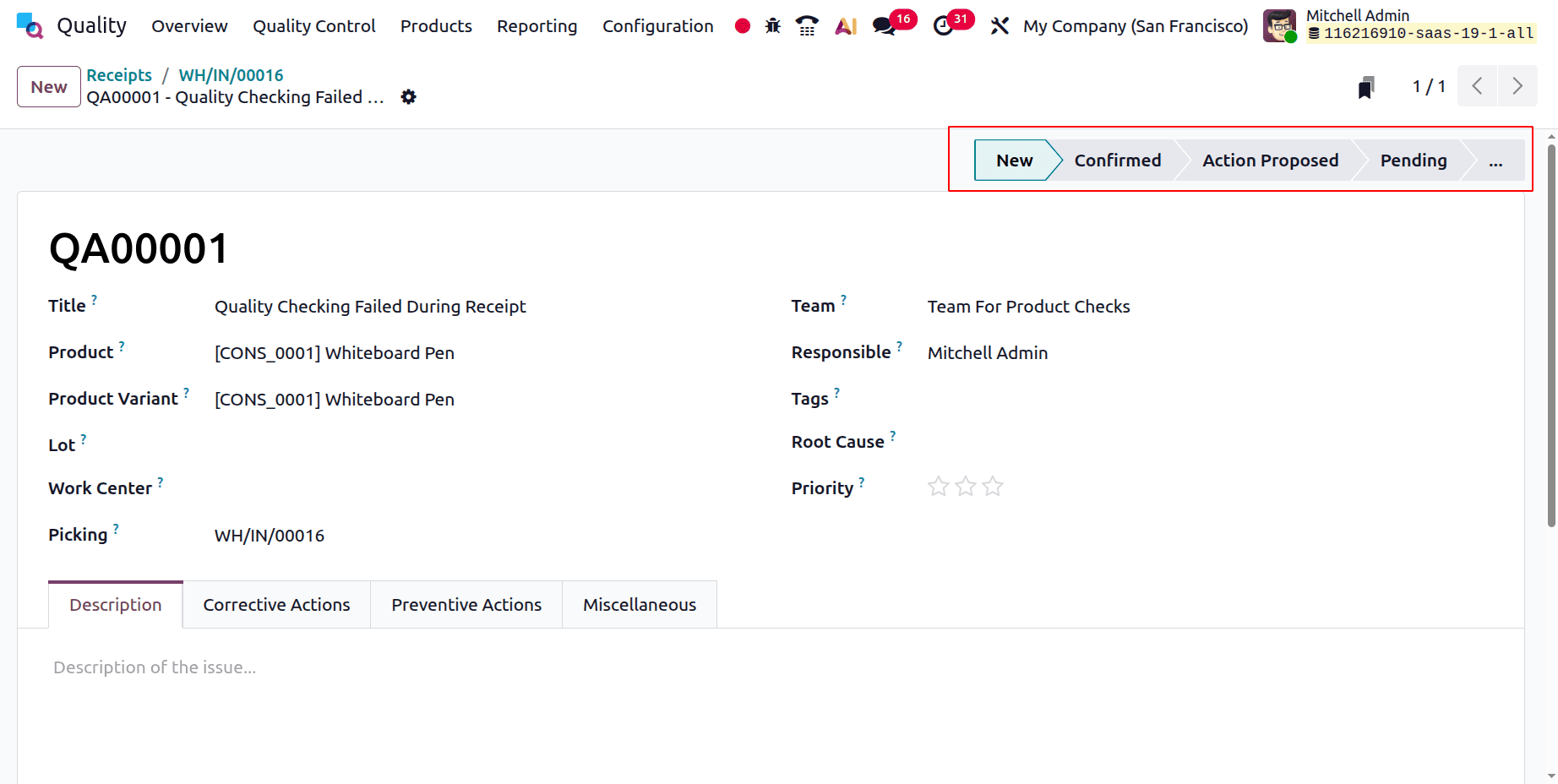Show help tooltip for Product field

pyautogui.click(x=121, y=346)
